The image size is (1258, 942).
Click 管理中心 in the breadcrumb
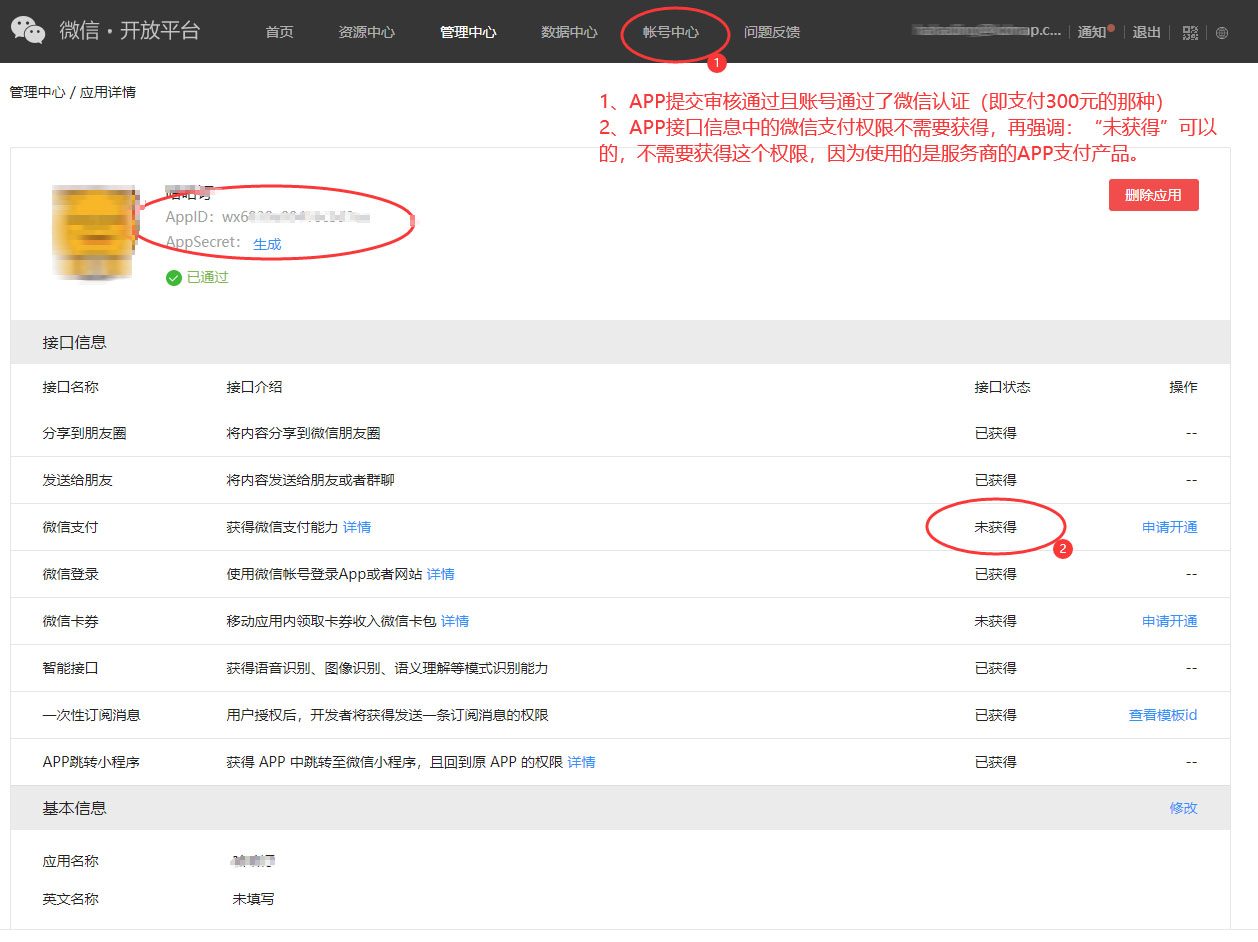(x=37, y=92)
